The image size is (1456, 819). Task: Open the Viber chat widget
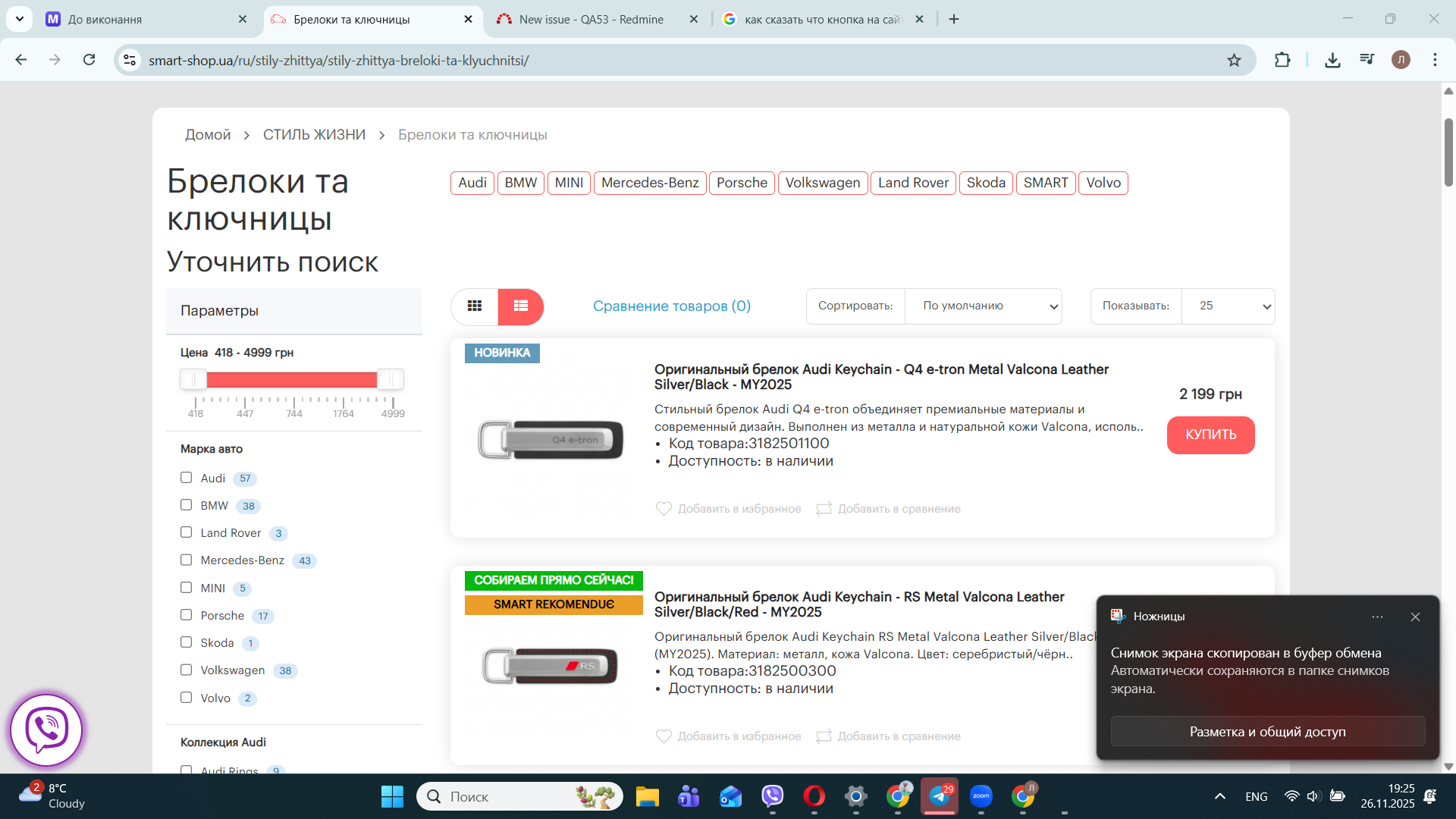[46, 730]
